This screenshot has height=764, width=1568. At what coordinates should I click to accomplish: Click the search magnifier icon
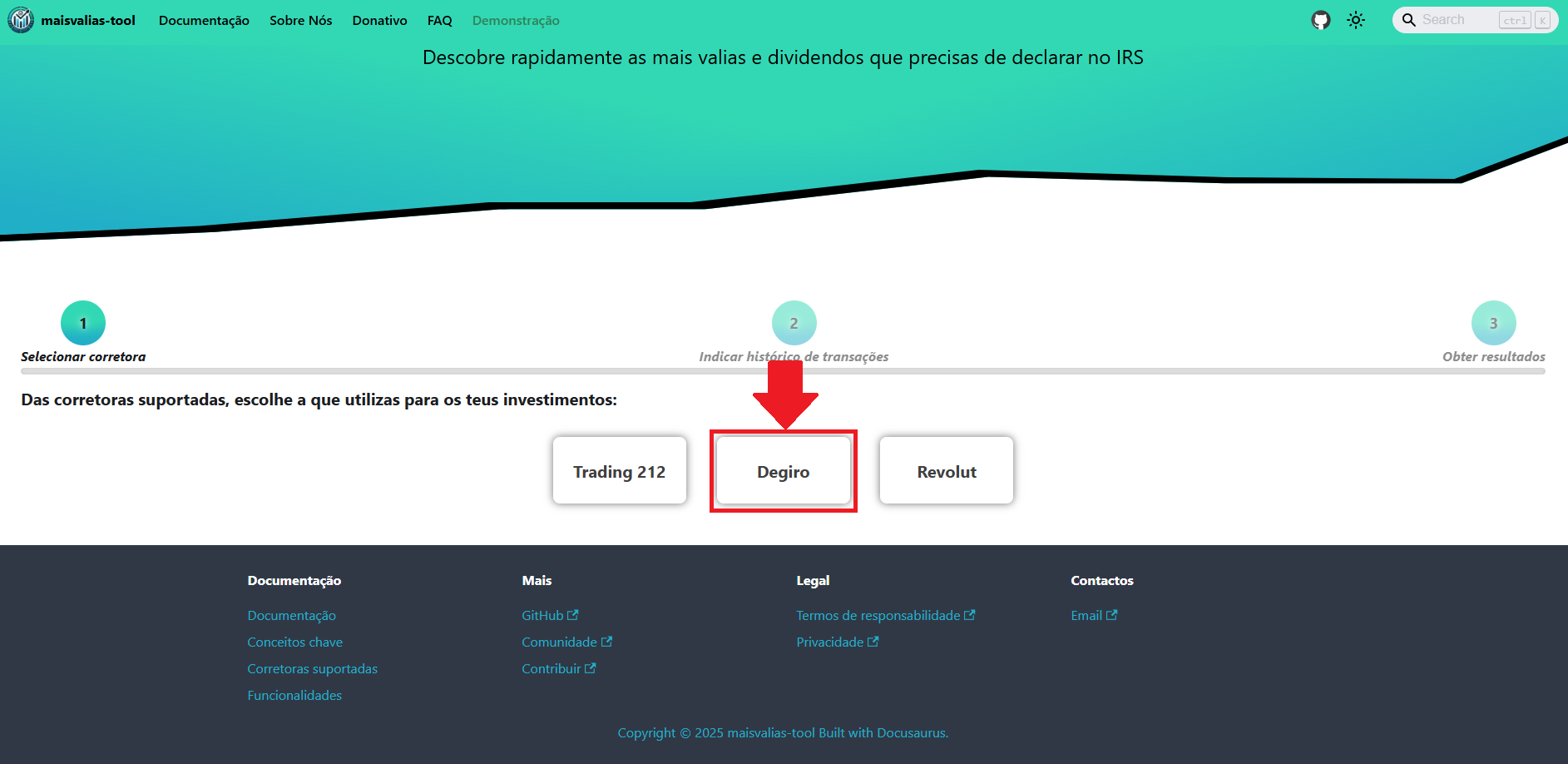1409,20
